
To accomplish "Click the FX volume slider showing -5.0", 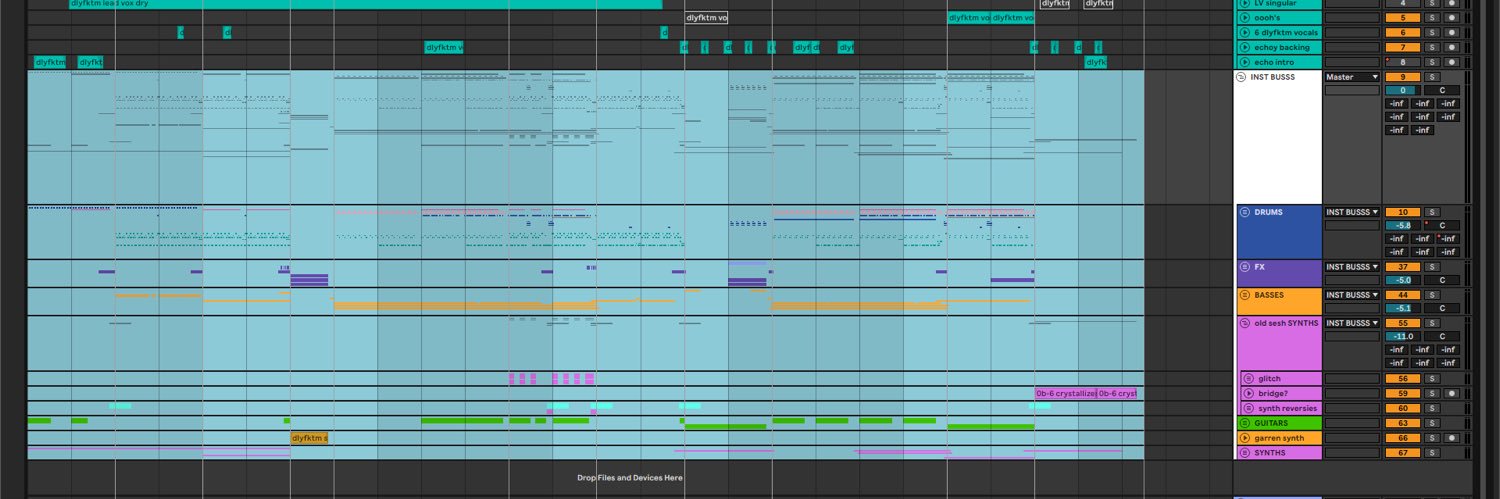I will [1403, 280].
